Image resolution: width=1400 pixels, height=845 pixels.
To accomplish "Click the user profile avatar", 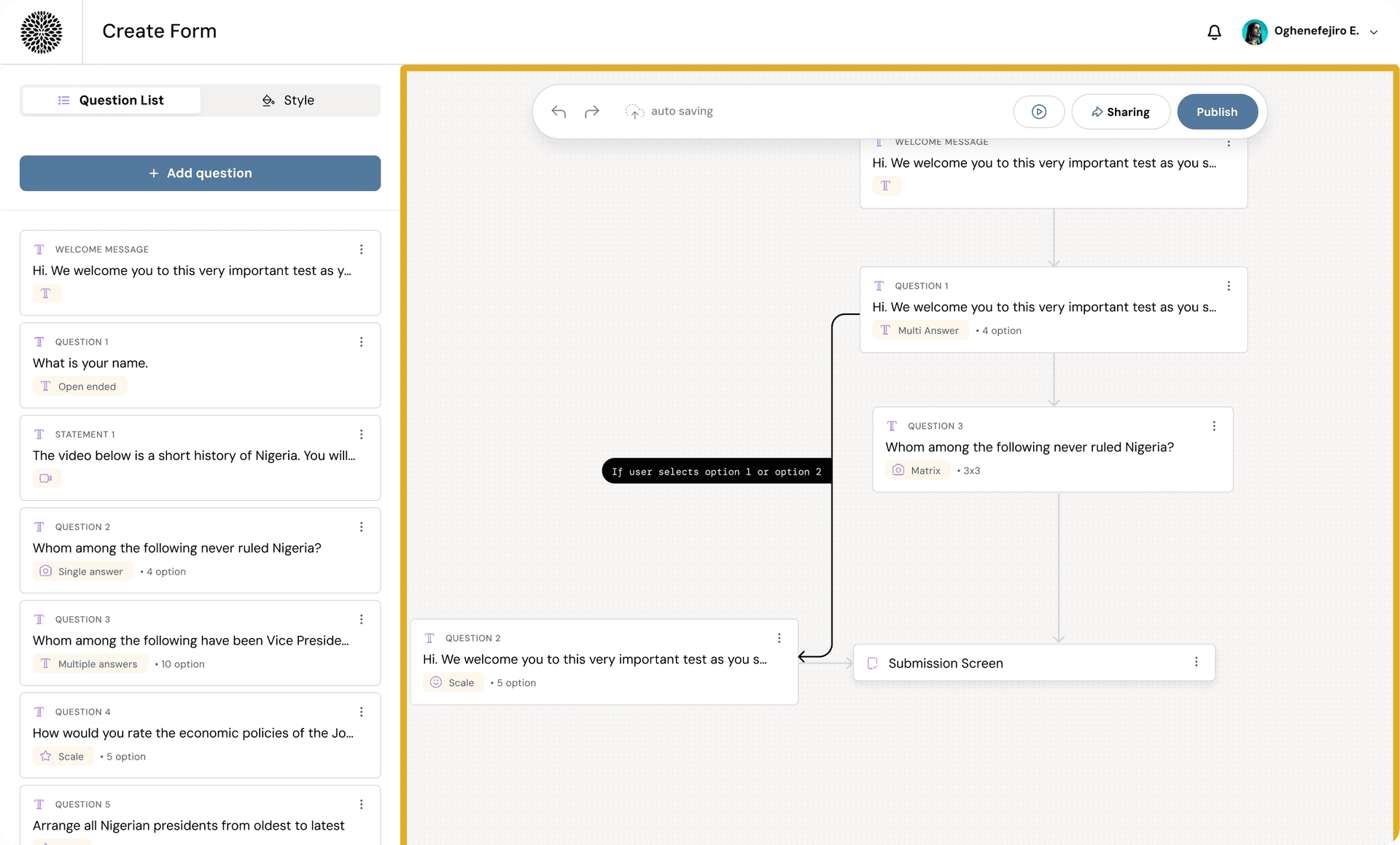I will pos(1254,32).
